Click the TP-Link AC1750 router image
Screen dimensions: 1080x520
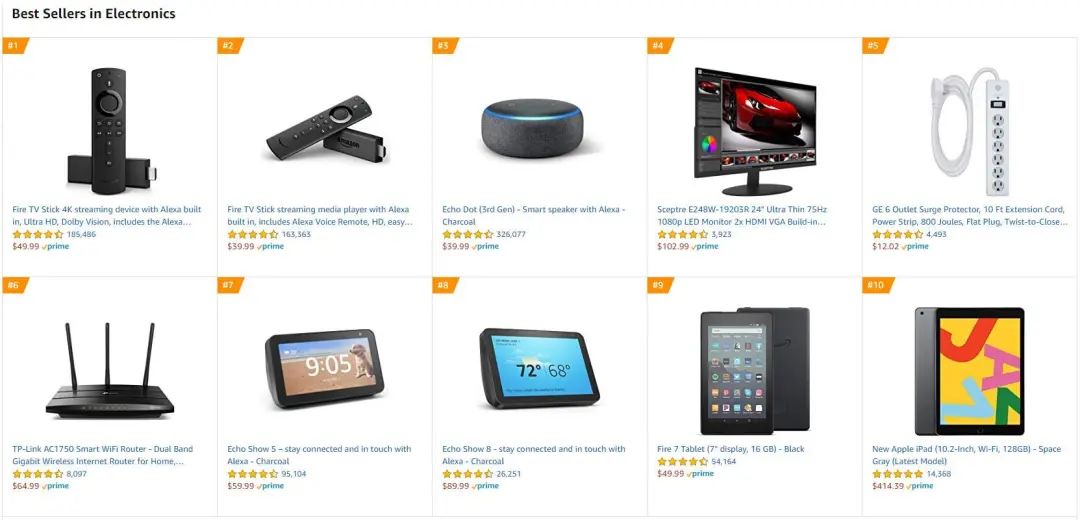click(x=110, y=371)
